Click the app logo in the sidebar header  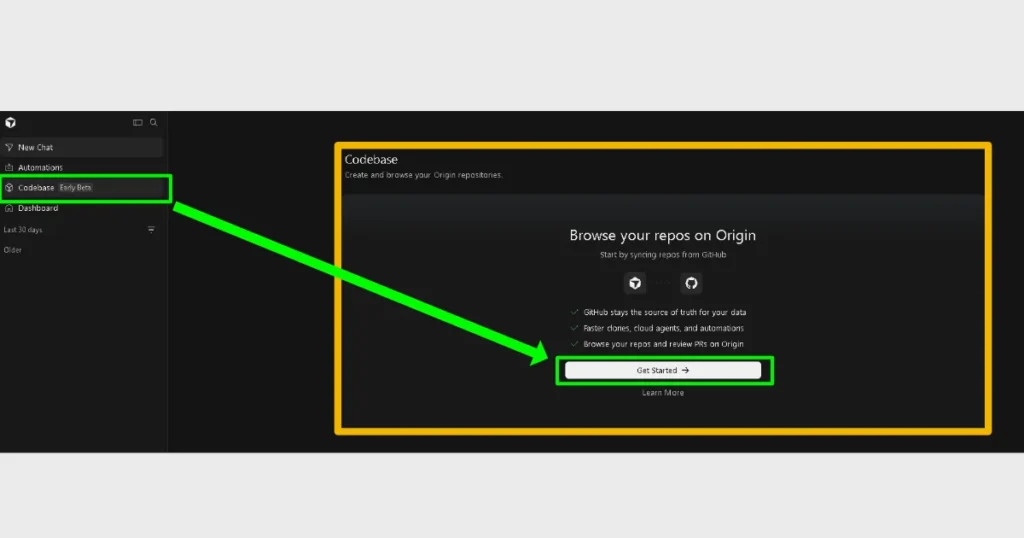[x=10, y=122]
